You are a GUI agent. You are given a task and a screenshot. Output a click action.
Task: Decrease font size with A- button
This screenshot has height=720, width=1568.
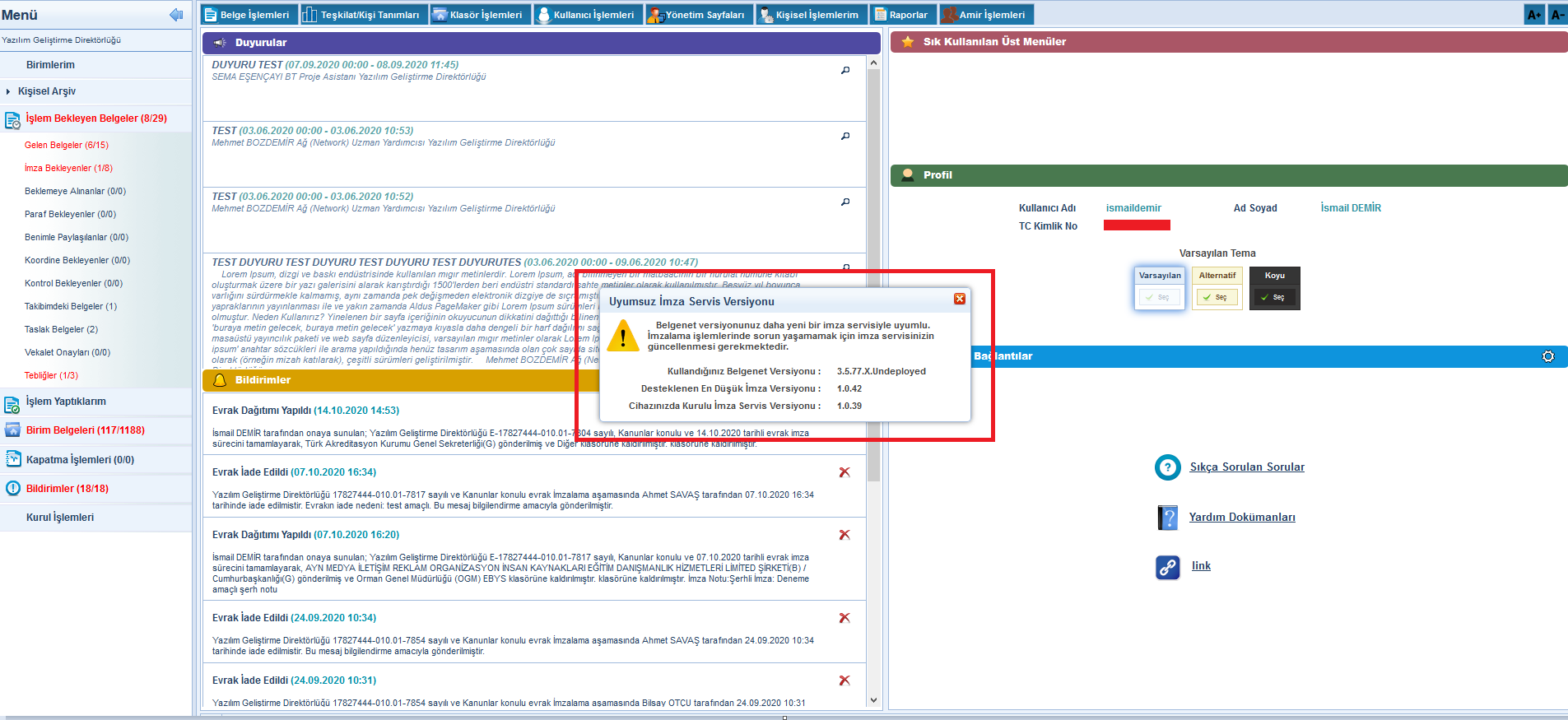pos(1557,15)
